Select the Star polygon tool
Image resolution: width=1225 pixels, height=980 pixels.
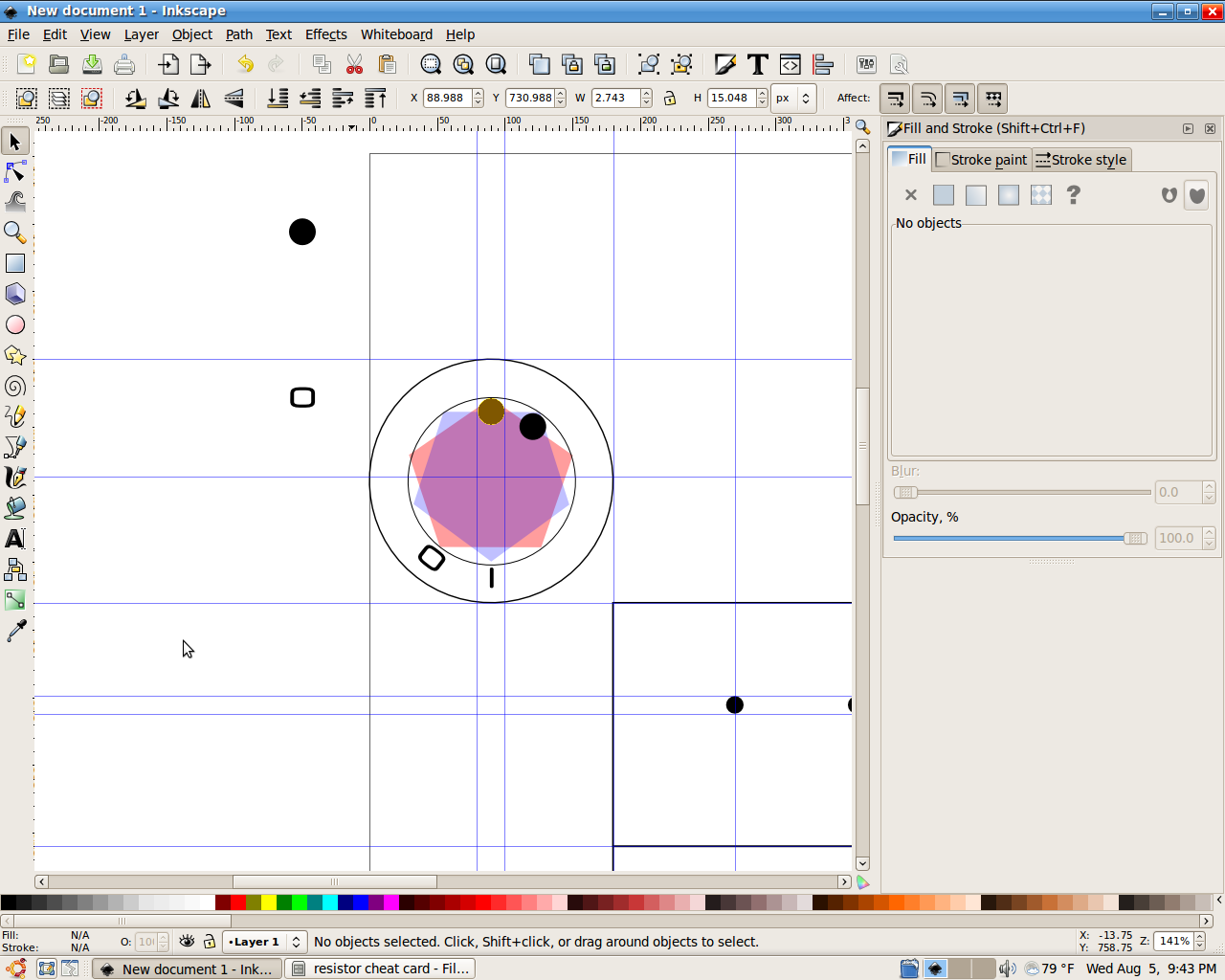[x=15, y=356]
